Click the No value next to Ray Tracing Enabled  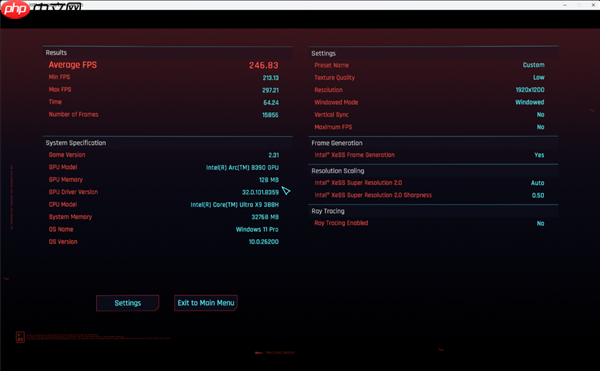[x=540, y=223]
